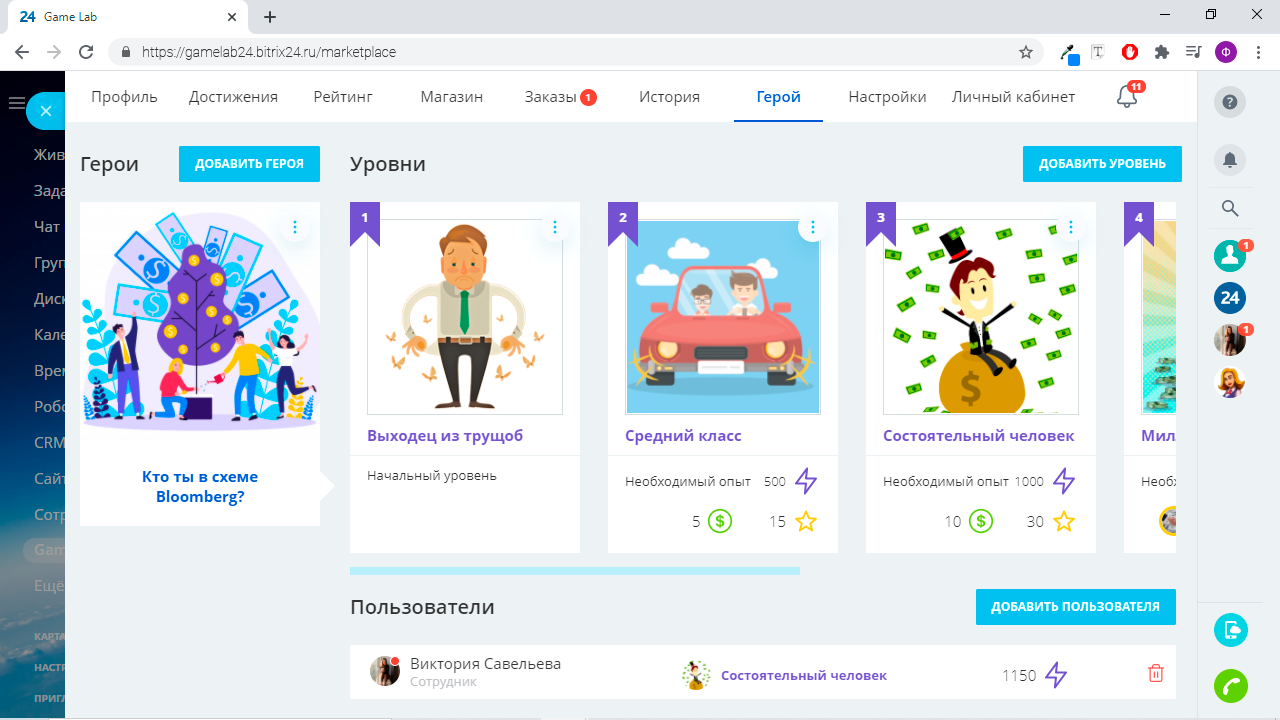Click the blue 24 circle icon
This screenshot has width=1280, height=720.
1230,298
